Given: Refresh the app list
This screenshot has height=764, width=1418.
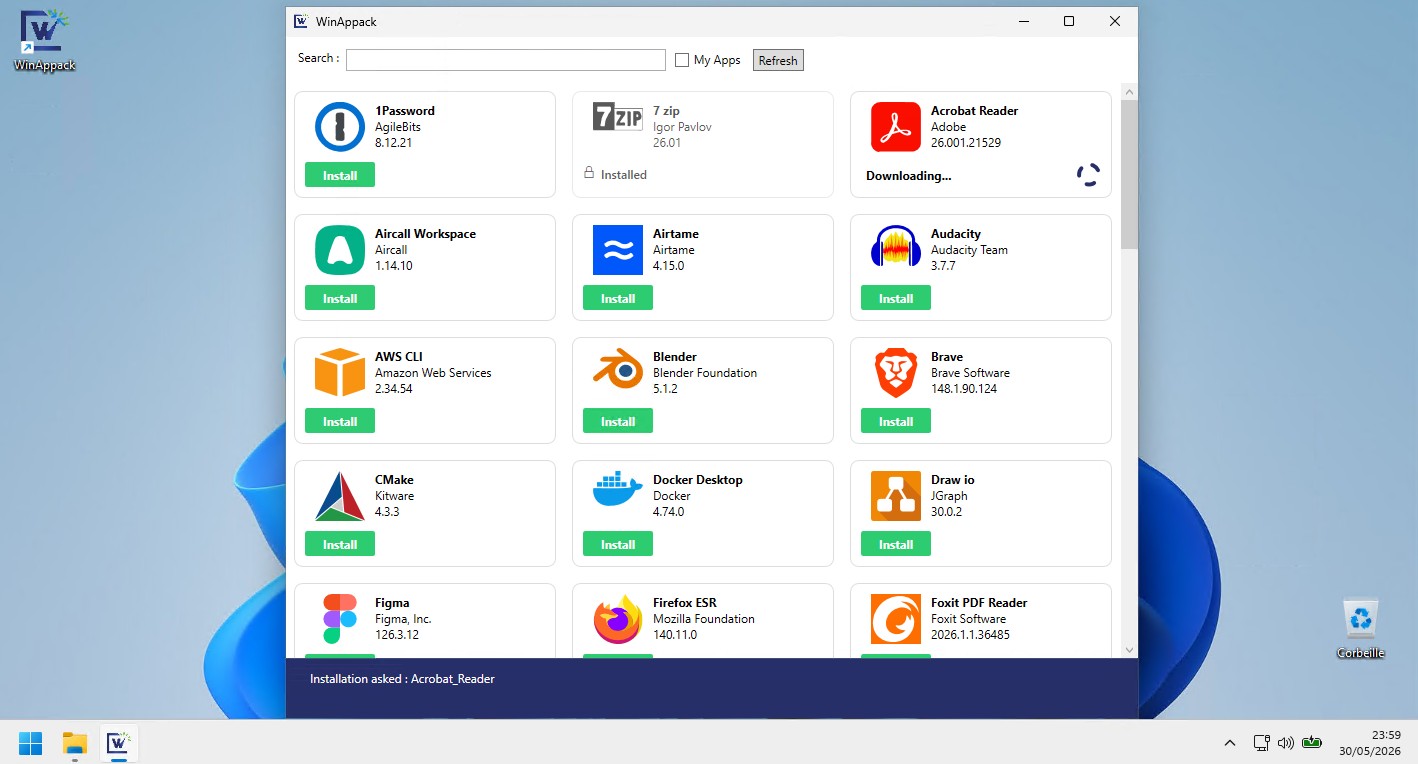Looking at the screenshot, I should click(x=778, y=60).
